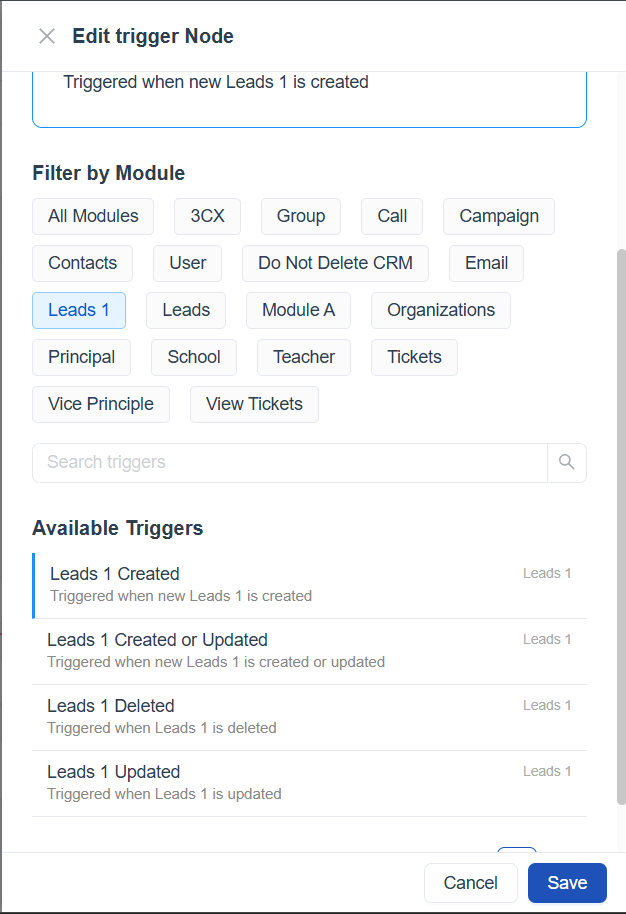Image resolution: width=626 pixels, height=914 pixels.
Task: Filter triggers by Campaign module
Action: pos(498,216)
